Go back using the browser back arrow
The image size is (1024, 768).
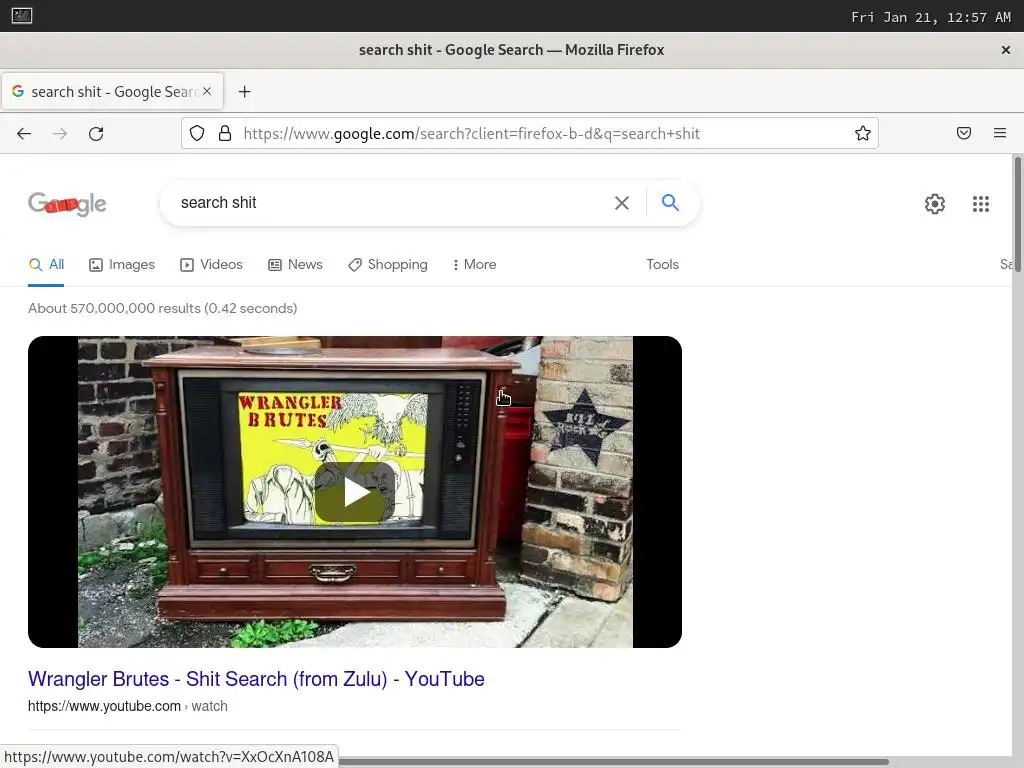[24, 134]
